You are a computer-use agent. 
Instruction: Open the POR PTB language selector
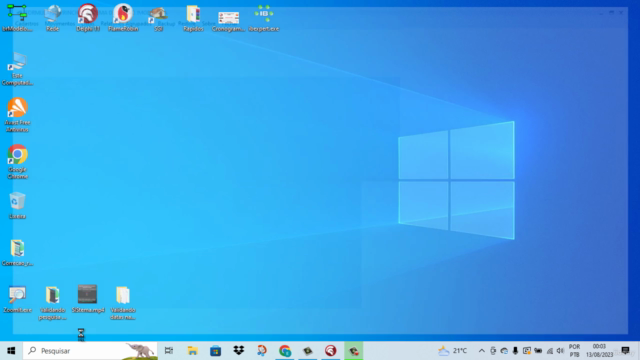[x=574, y=351]
